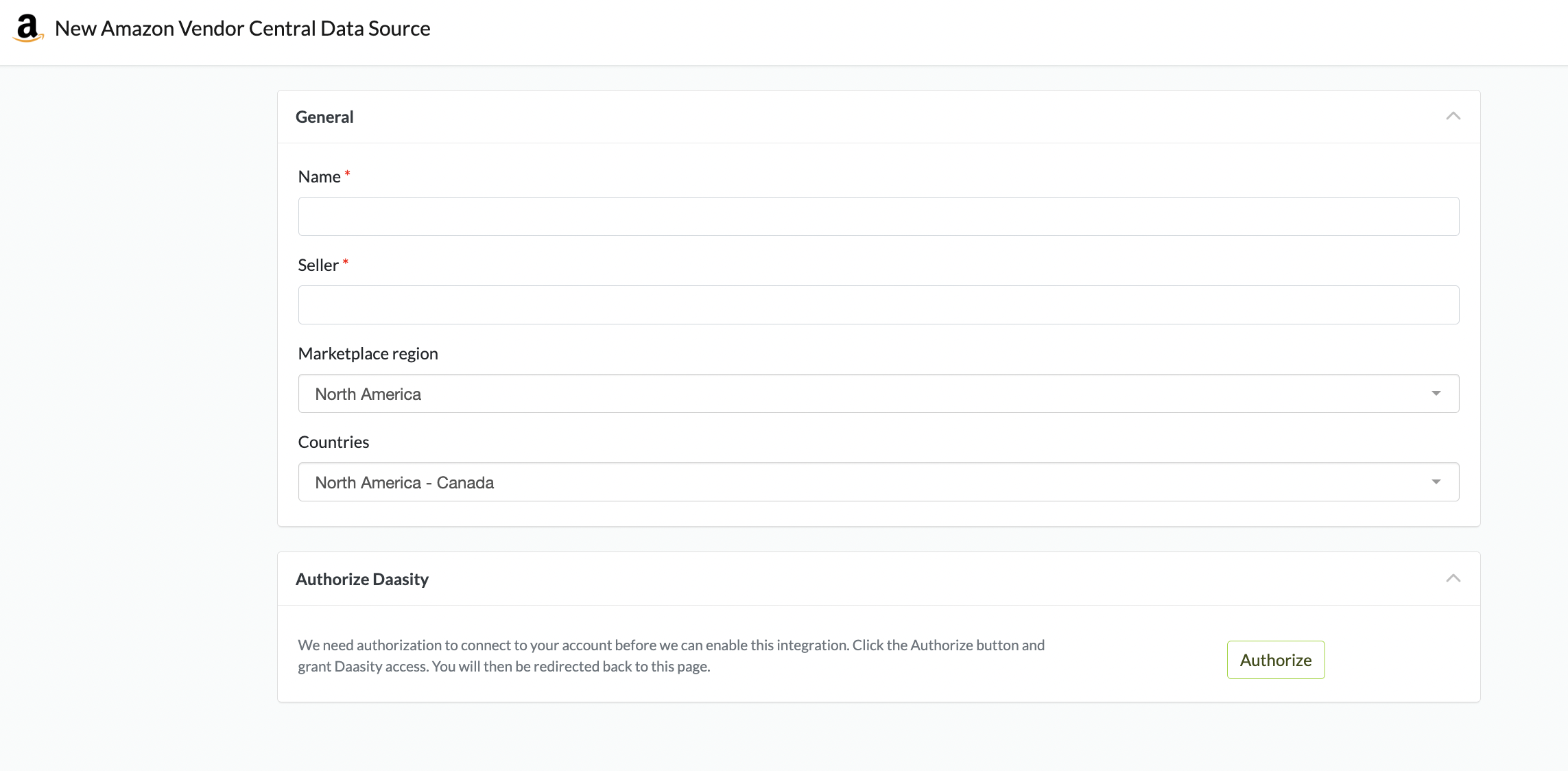
Task: Click the Amazon logo icon
Action: coord(27,29)
